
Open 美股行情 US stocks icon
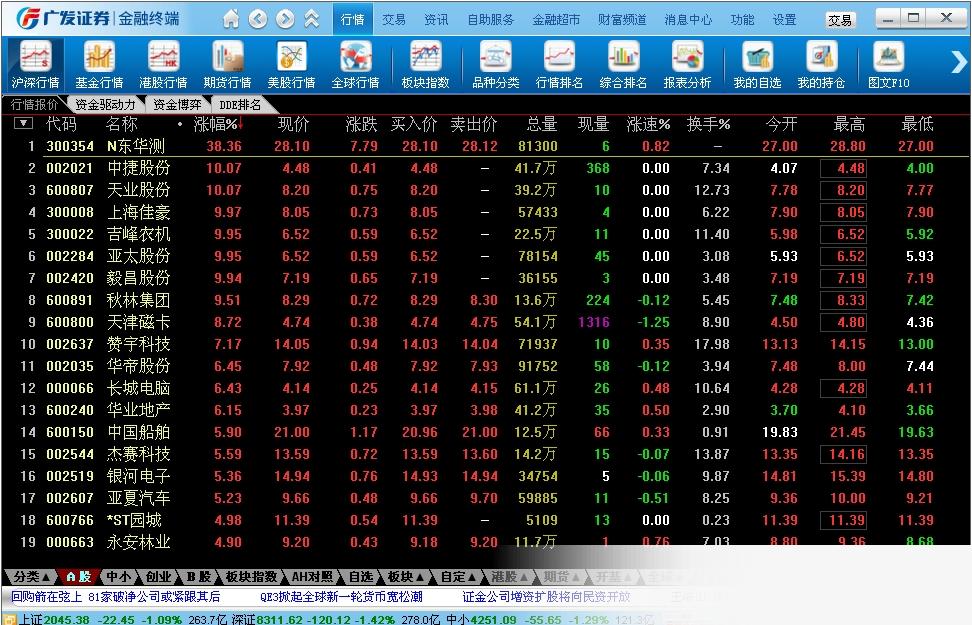[x=291, y=64]
